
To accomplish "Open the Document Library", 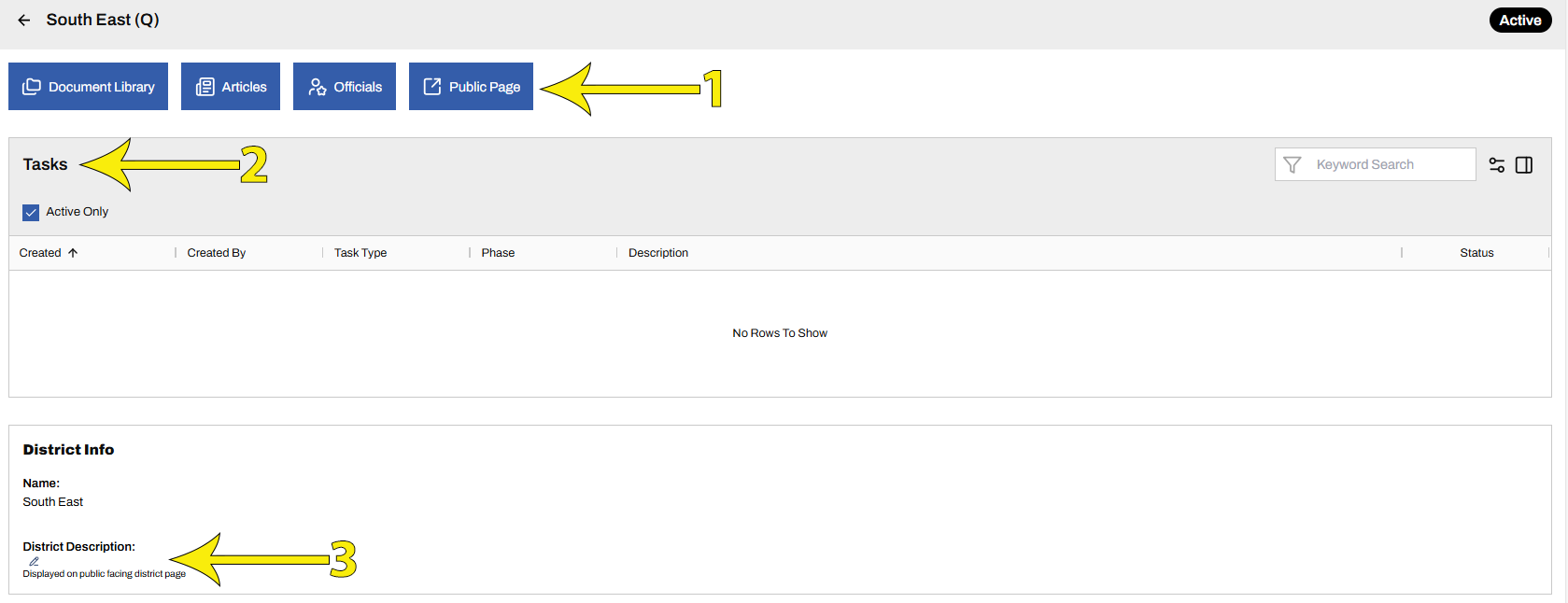I will point(89,87).
